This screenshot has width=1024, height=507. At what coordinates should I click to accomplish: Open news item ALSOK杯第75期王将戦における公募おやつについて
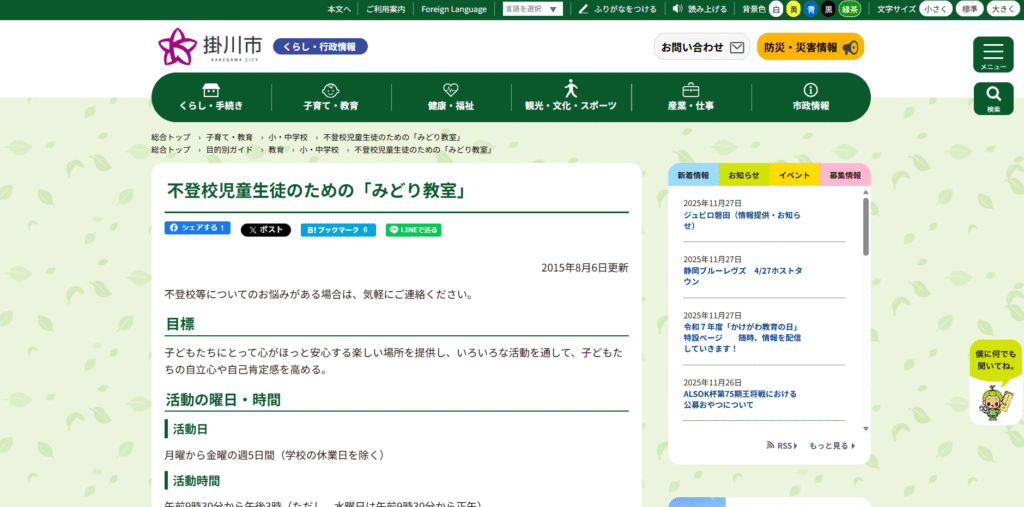740,399
